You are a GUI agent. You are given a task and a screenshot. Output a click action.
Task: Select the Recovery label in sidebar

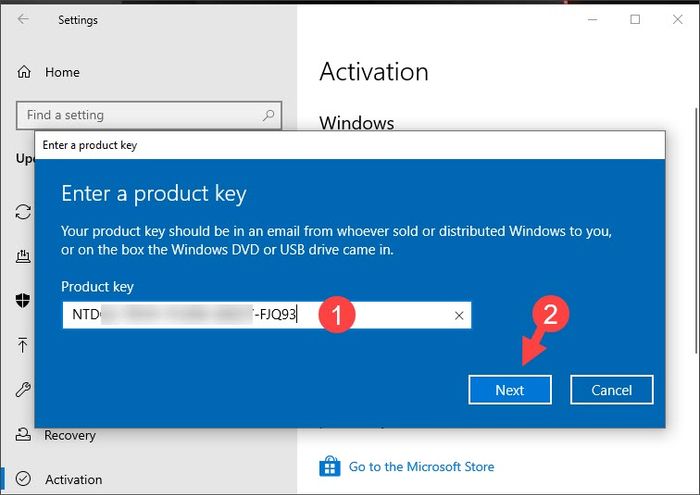(70, 435)
